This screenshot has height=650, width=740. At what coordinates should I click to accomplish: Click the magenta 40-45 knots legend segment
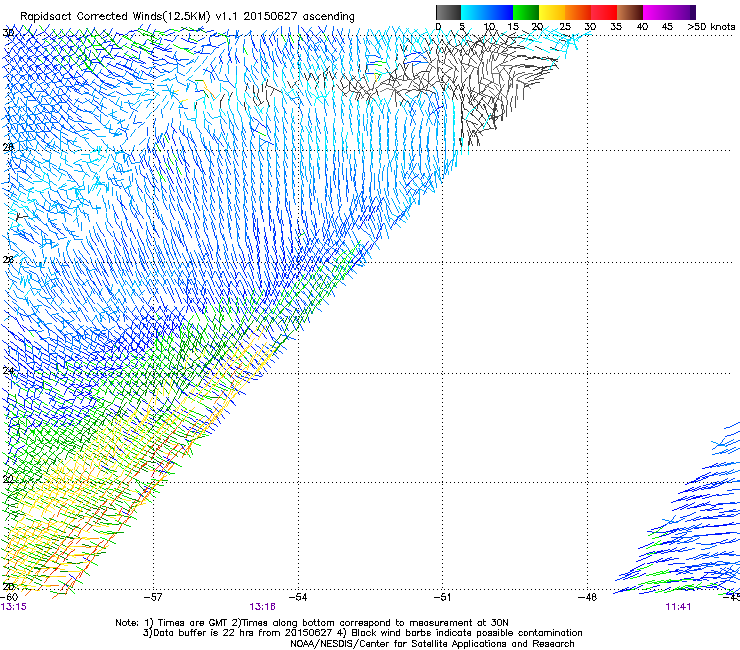pos(656,12)
